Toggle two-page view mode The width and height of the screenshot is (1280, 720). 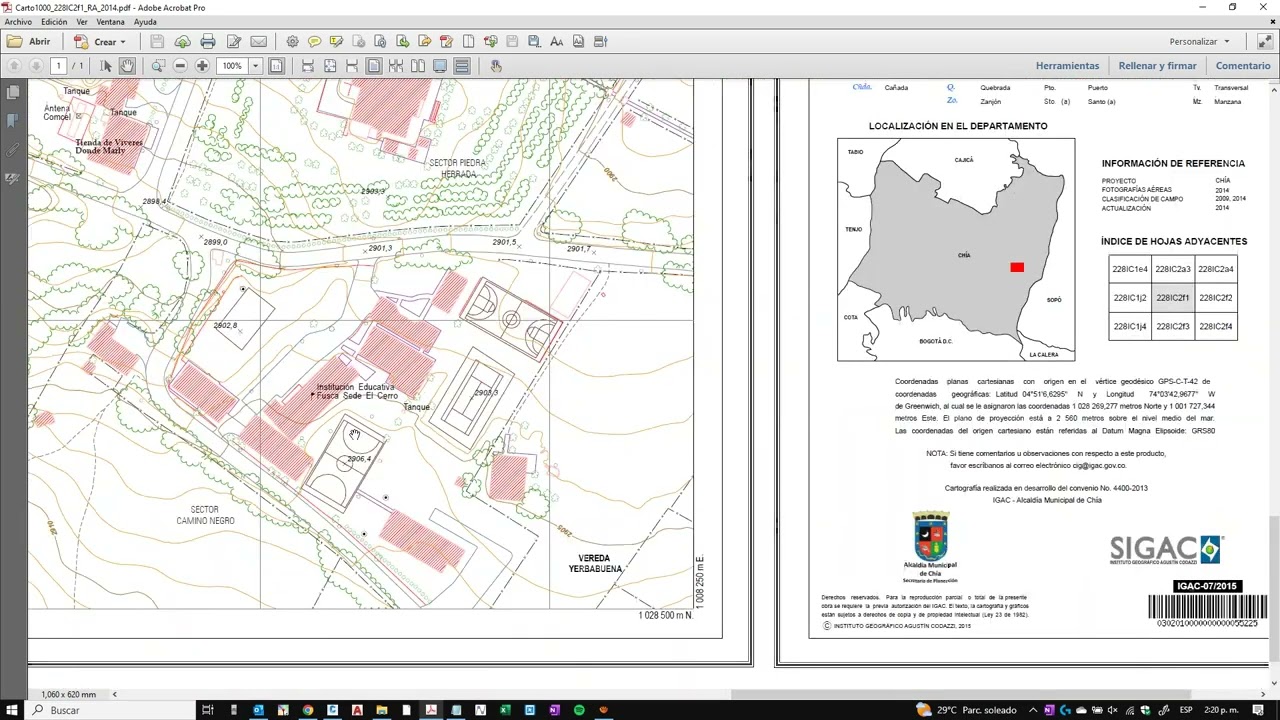pyautogui.click(x=418, y=66)
